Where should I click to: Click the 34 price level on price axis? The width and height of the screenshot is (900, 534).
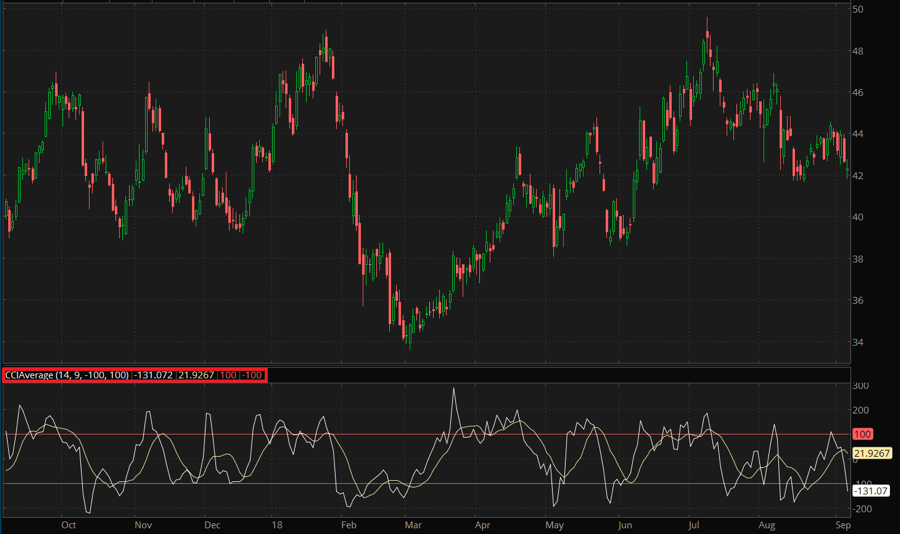click(858, 342)
